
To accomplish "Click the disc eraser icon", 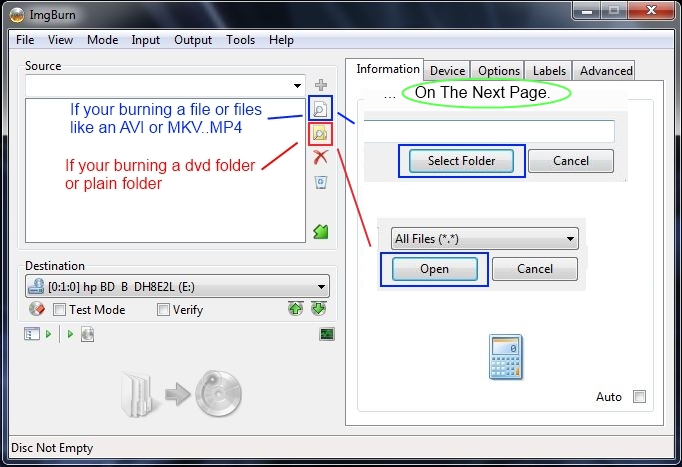I will click(37, 309).
